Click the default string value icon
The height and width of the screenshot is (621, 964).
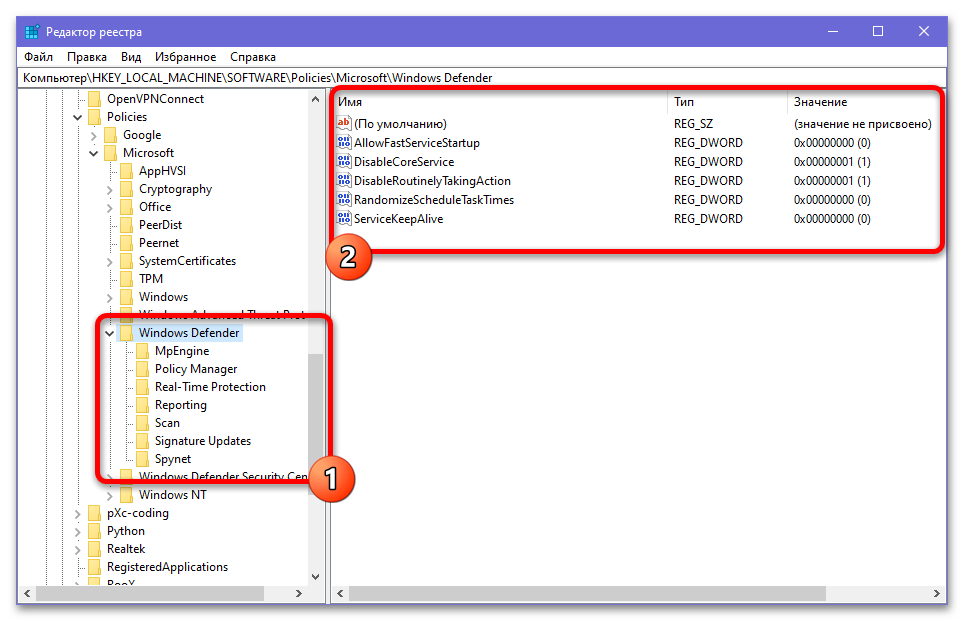click(344, 124)
